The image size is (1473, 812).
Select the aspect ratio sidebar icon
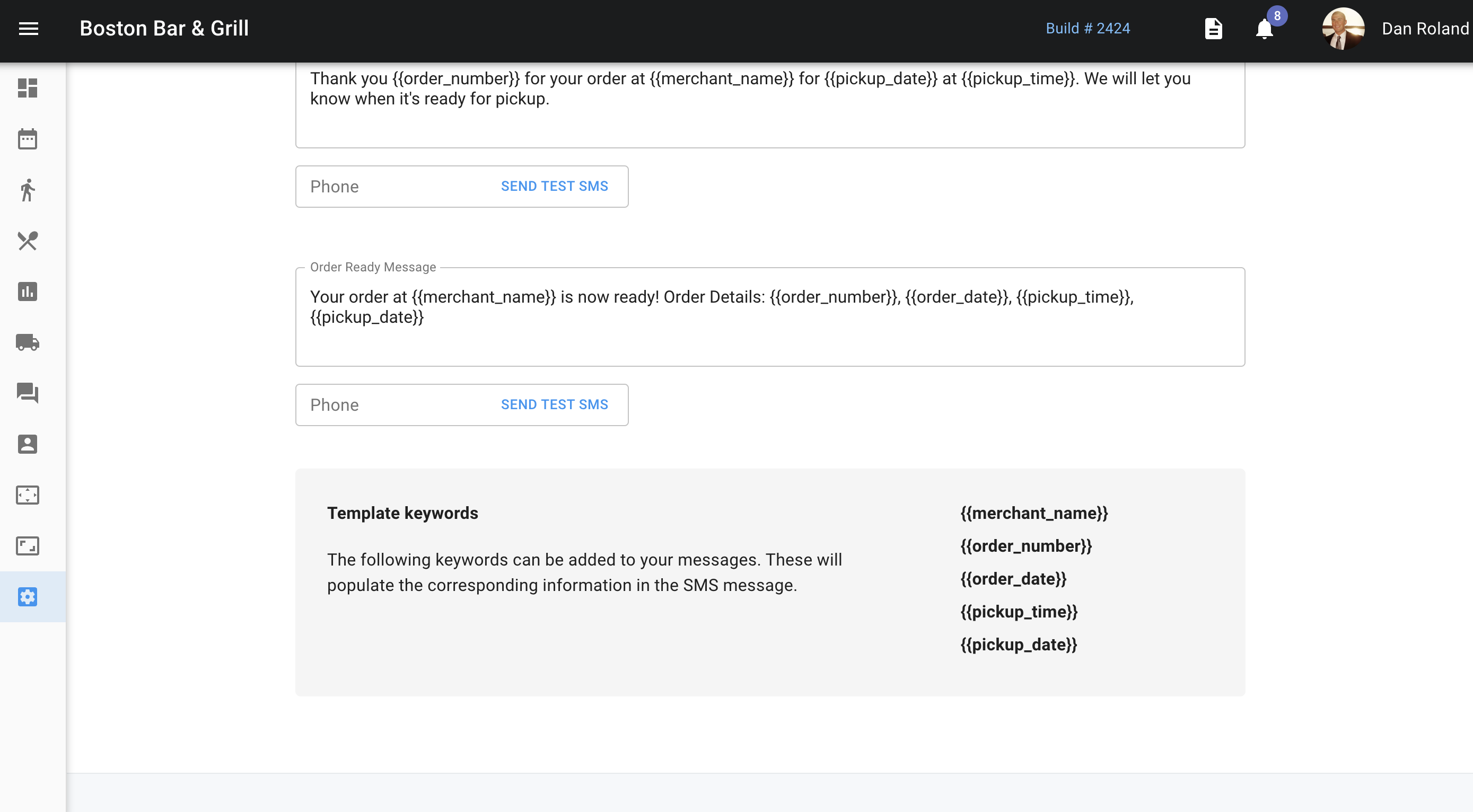[x=28, y=546]
